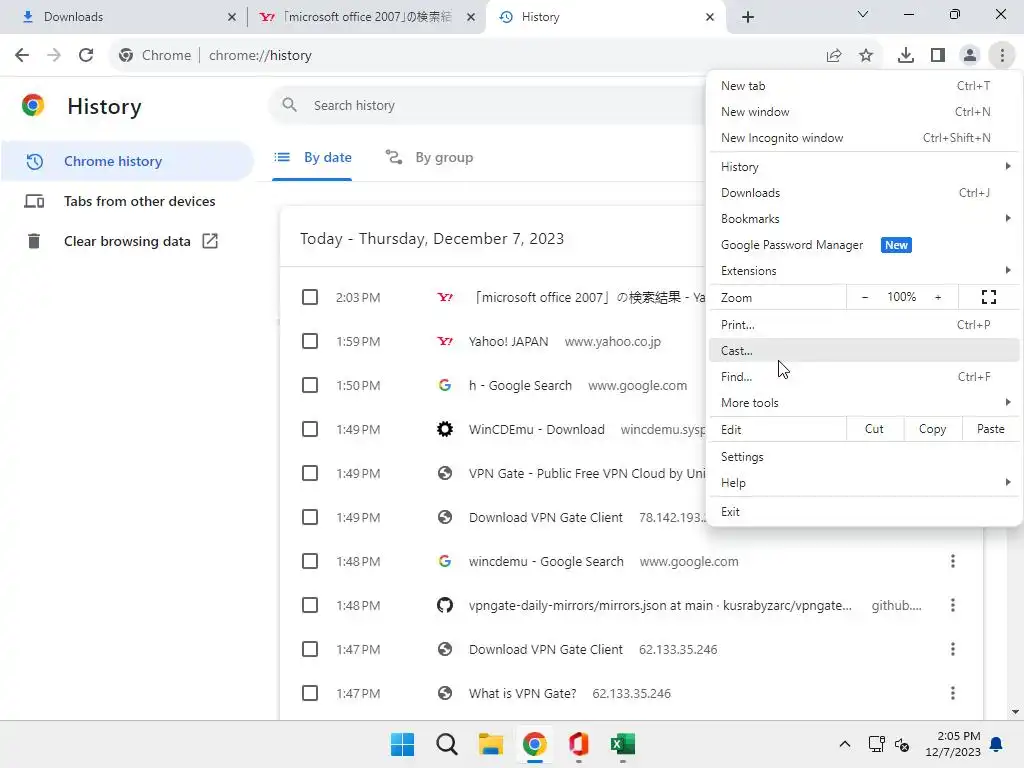This screenshot has width=1024, height=768.
Task: Click the 2:05 PM clock in taskbar
Action: click(953, 744)
